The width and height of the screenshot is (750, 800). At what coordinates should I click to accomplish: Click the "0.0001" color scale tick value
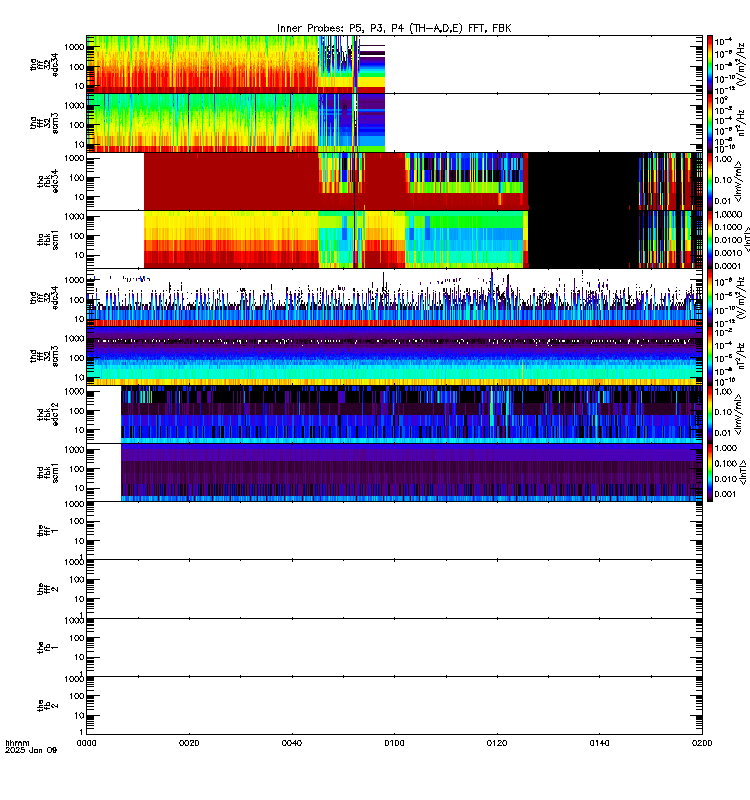click(x=727, y=266)
